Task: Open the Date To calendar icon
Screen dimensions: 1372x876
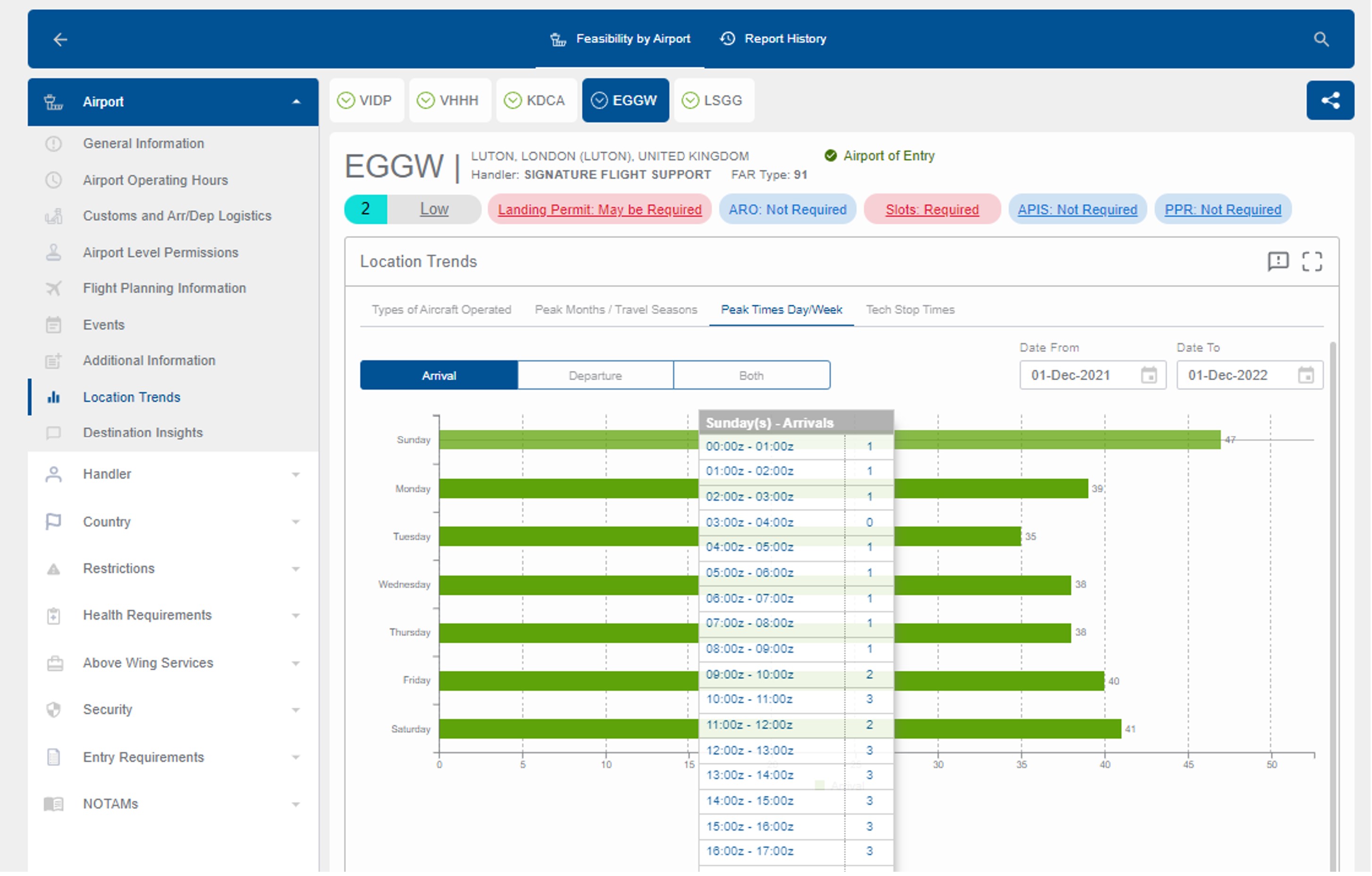Action: tap(1305, 375)
